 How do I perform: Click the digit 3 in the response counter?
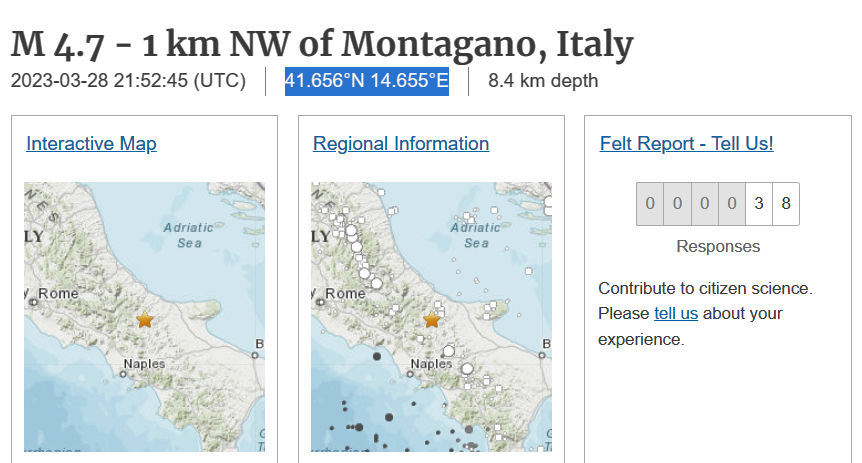click(759, 204)
